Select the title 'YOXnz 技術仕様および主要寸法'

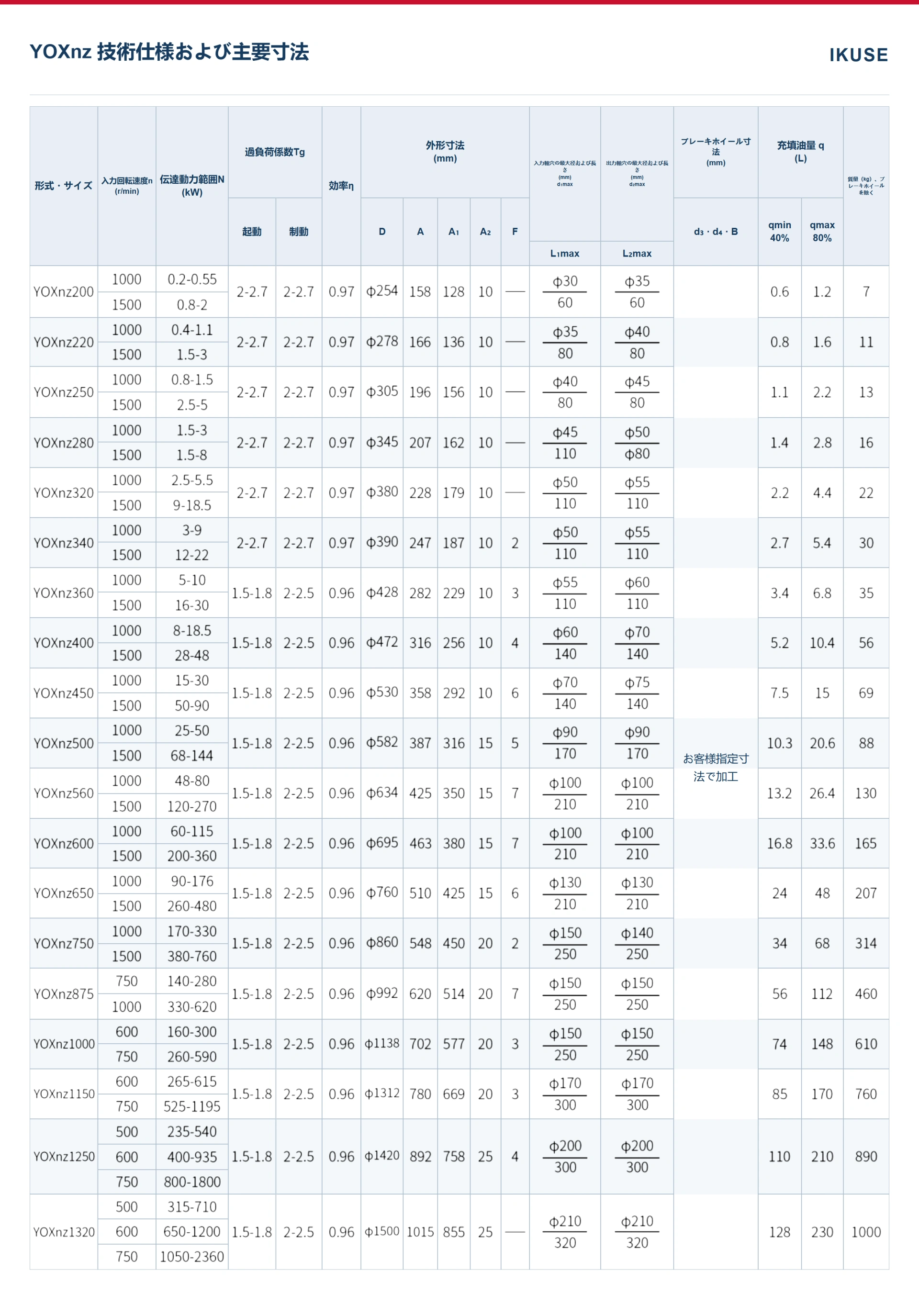(x=169, y=52)
